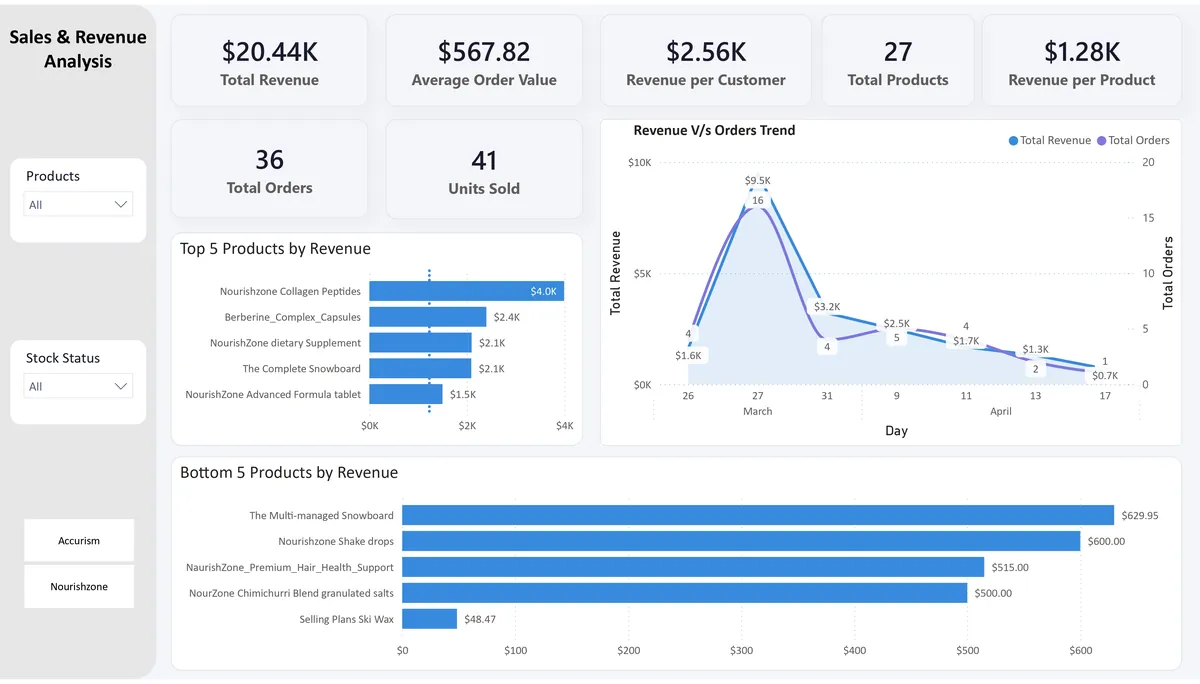Viewport: 1200px width, 684px height.
Task: Click the $4.0K bar value label
Action: point(544,291)
